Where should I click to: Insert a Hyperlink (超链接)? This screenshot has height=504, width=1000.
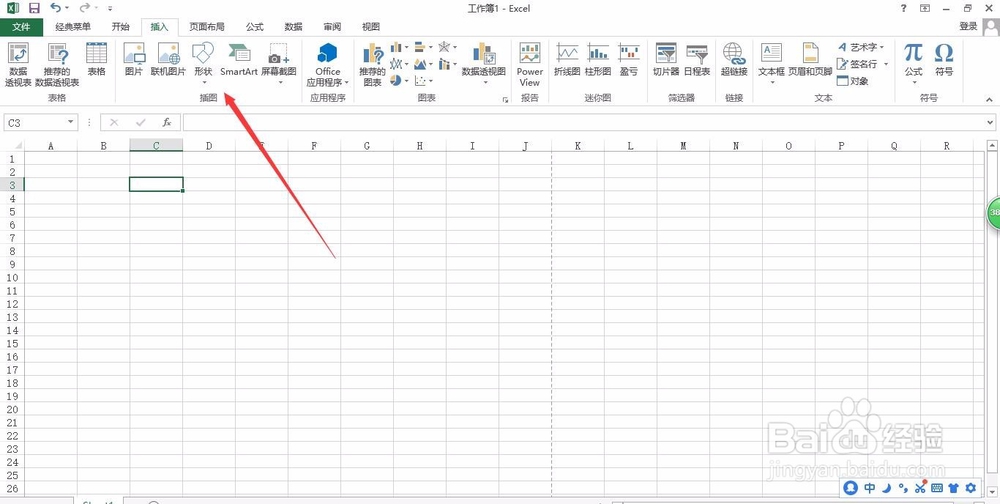[x=734, y=60]
